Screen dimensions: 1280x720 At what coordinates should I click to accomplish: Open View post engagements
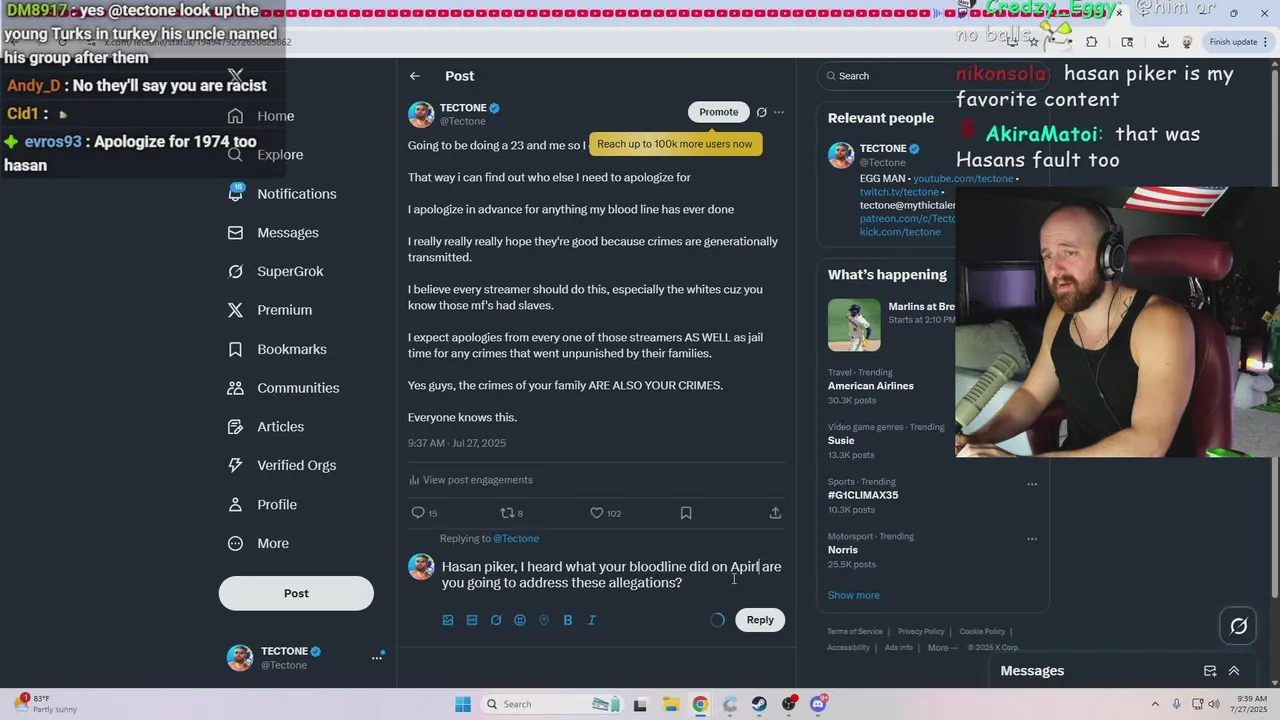471,480
